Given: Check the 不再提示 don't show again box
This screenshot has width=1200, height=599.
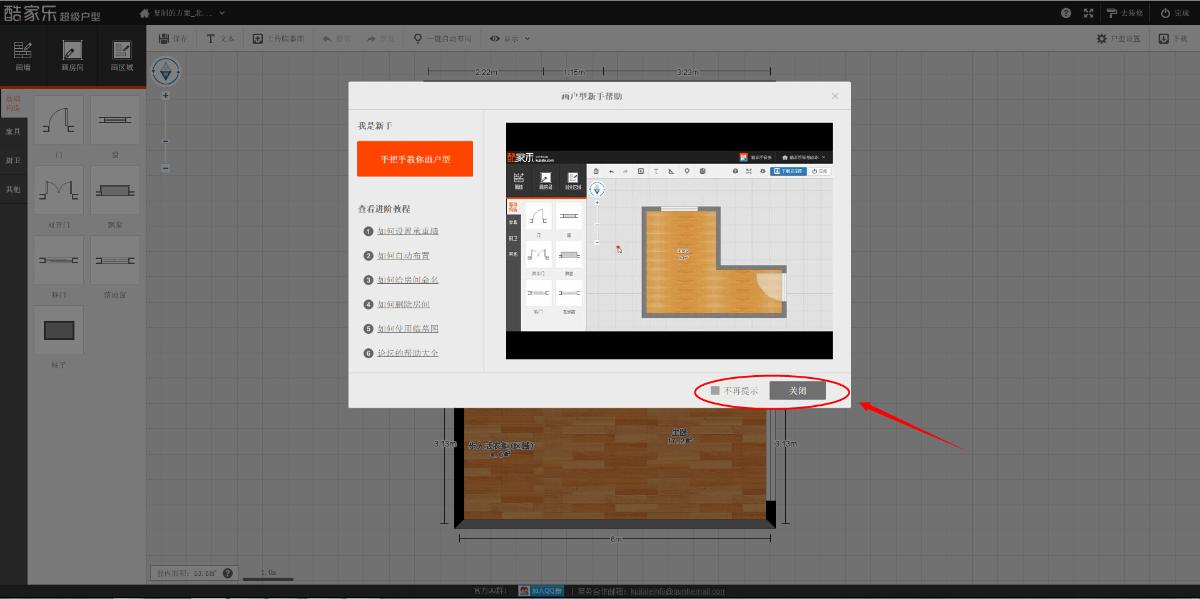Looking at the screenshot, I should [715, 391].
